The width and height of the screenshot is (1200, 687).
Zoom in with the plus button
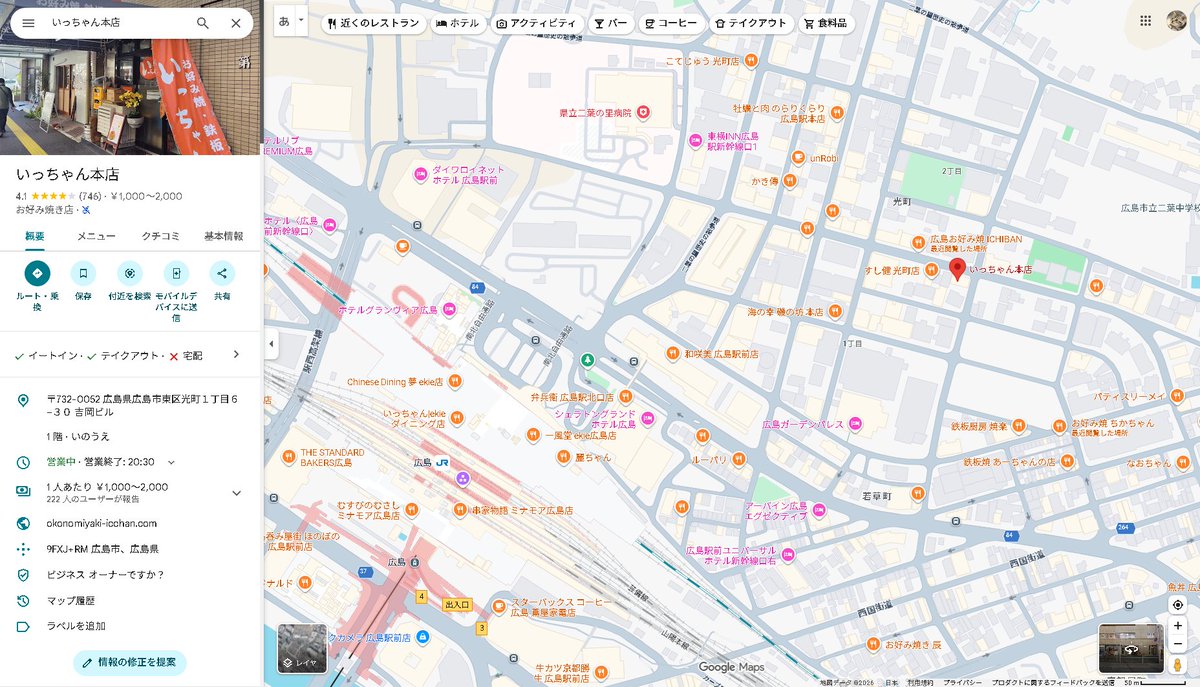(1178, 627)
